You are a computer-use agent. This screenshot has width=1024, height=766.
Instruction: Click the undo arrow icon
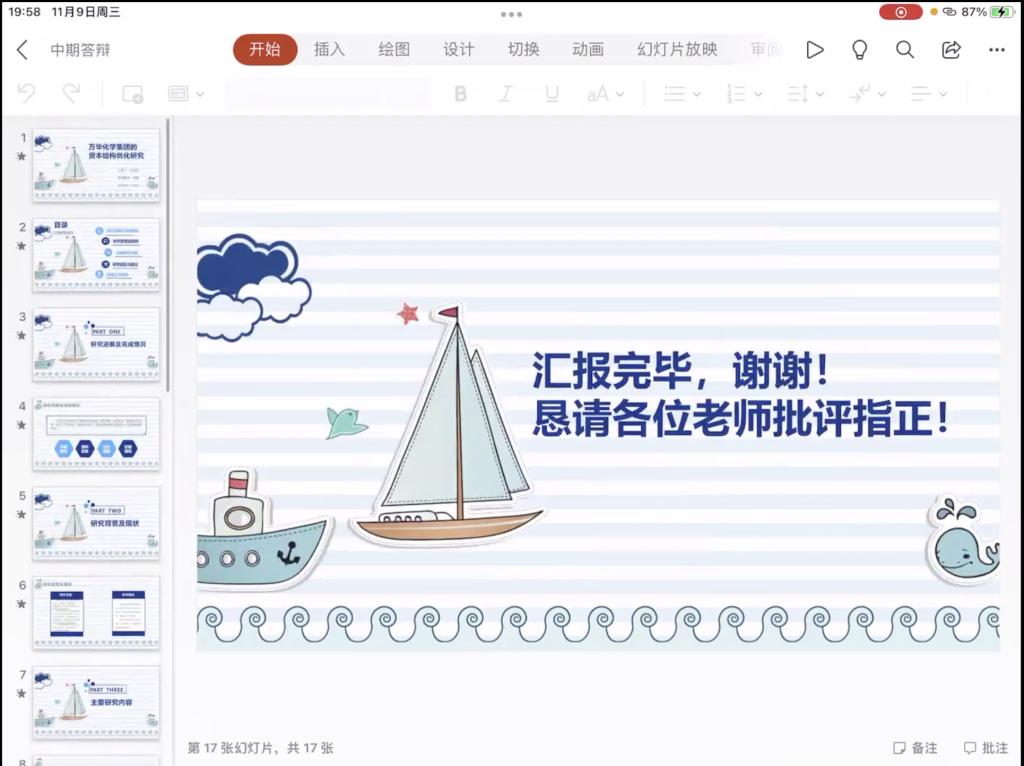pyautogui.click(x=27, y=94)
